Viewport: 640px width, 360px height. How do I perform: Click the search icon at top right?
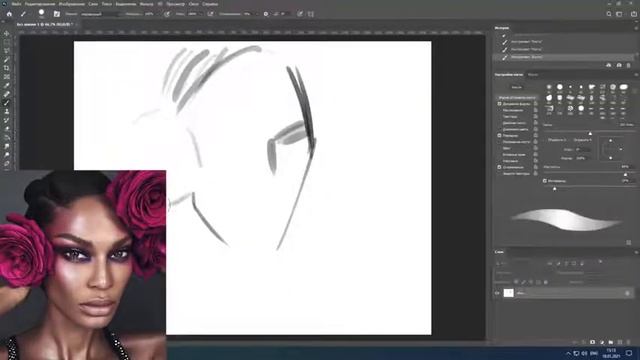tap(609, 14)
